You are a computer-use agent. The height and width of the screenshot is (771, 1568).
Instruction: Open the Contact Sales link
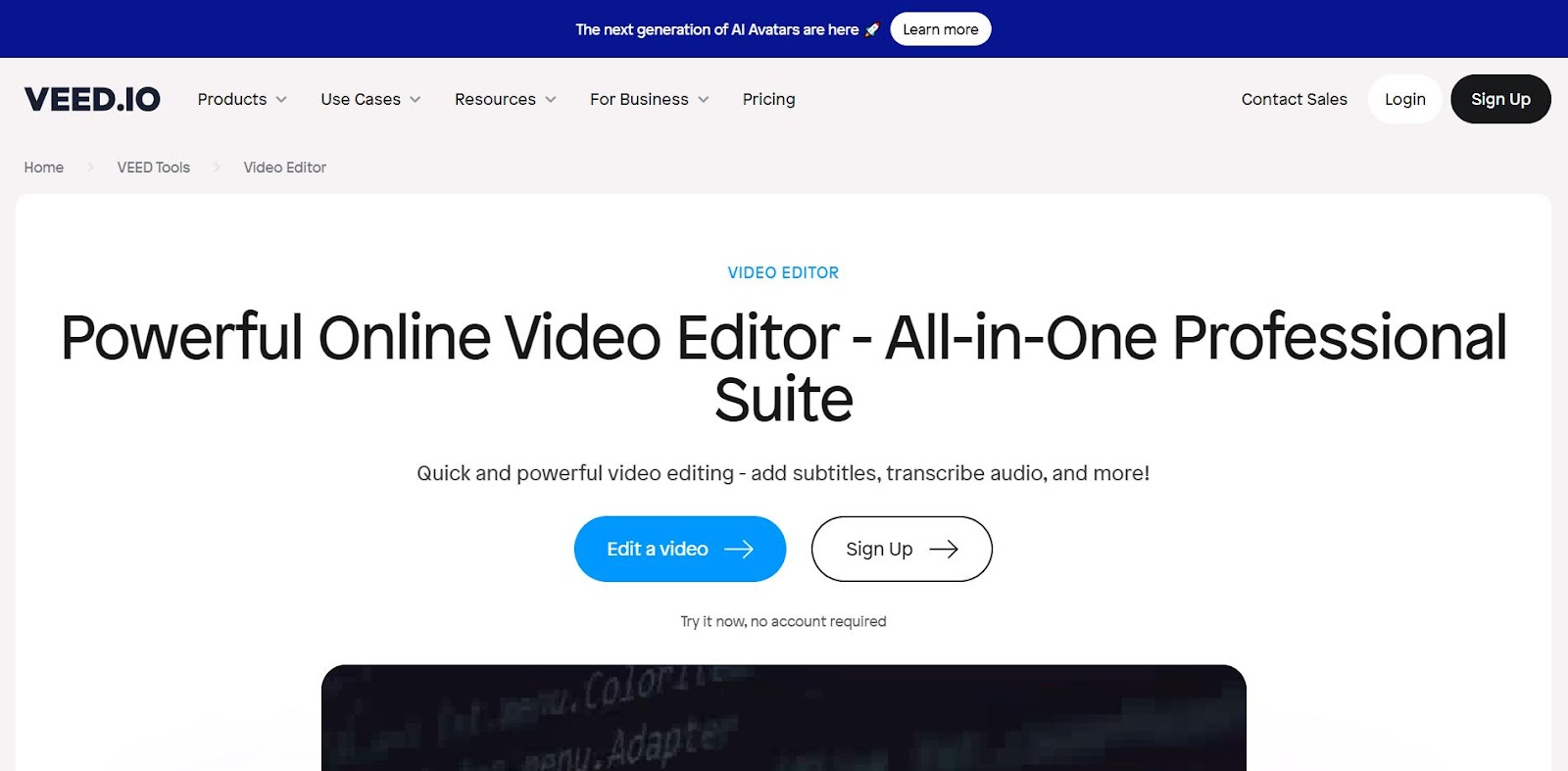[x=1295, y=99]
